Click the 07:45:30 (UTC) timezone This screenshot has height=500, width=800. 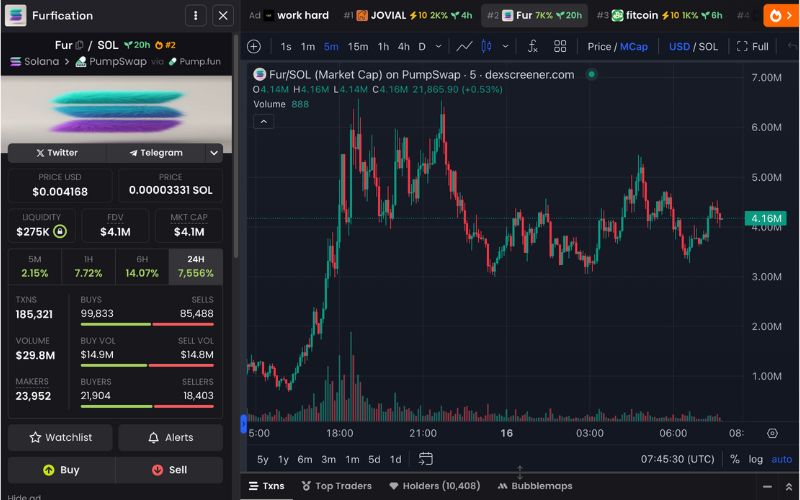(678, 459)
